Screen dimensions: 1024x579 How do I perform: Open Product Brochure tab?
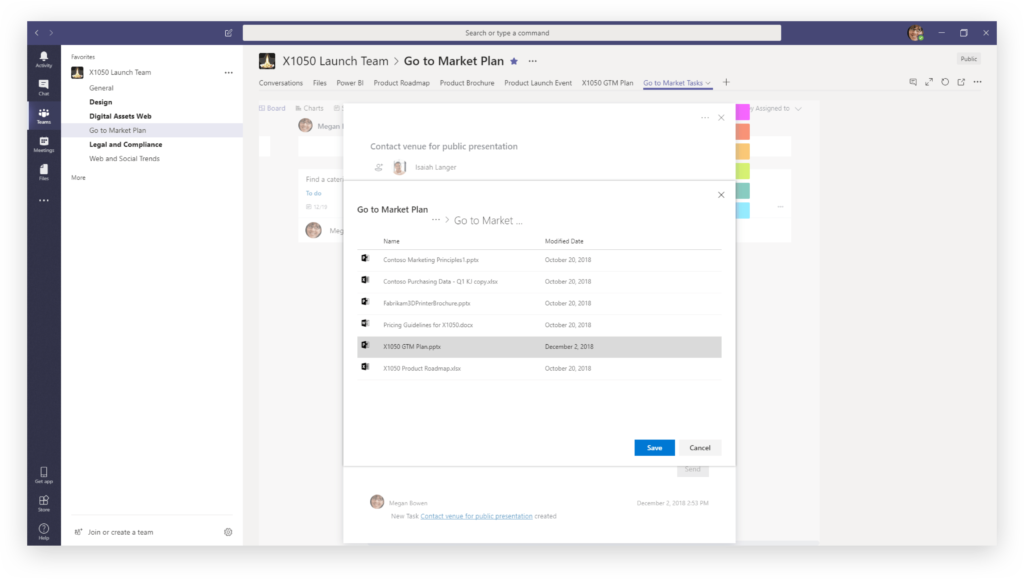[x=467, y=83]
